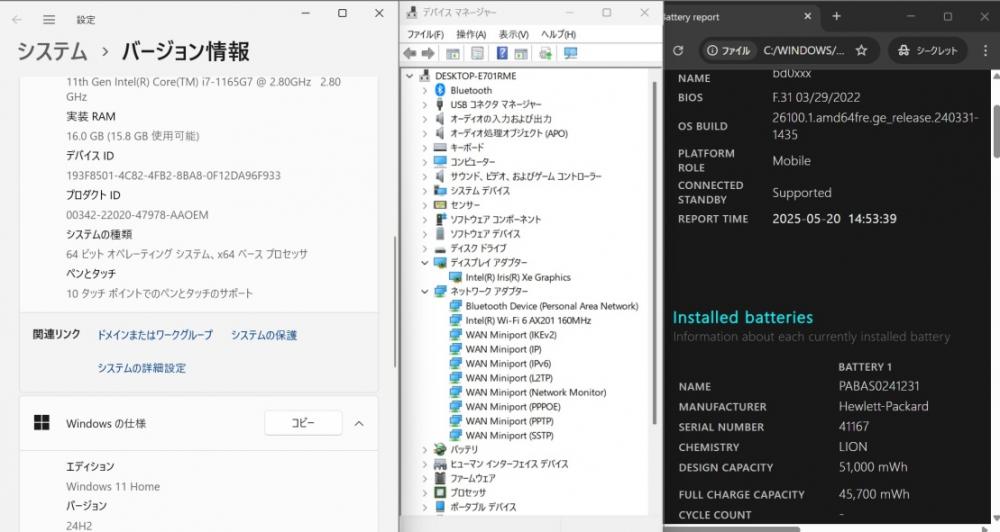The height and width of the screenshot is (532, 1000).
Task: Open ドメインまたはワークグループ link
Action: pyautogui.click(x=155, y=335)
